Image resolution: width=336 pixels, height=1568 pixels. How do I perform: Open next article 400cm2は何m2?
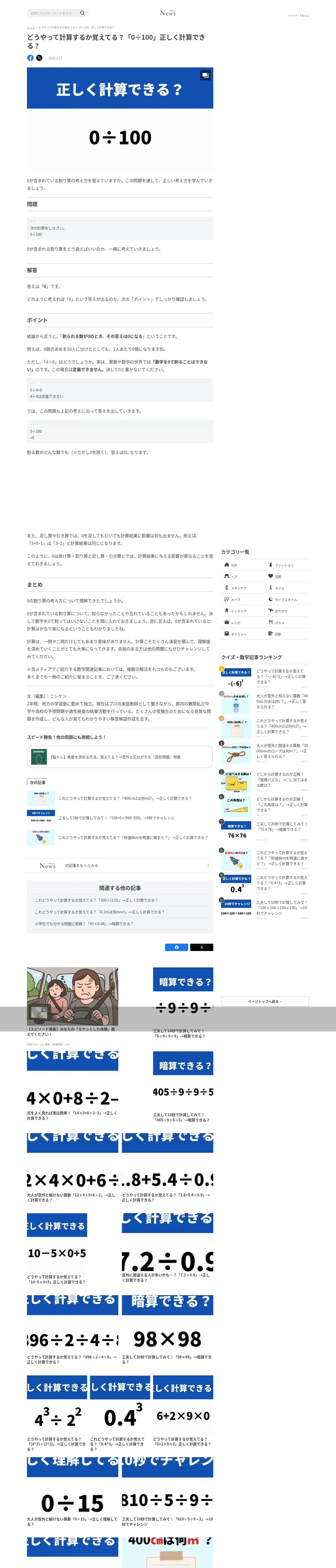(120, 798)
